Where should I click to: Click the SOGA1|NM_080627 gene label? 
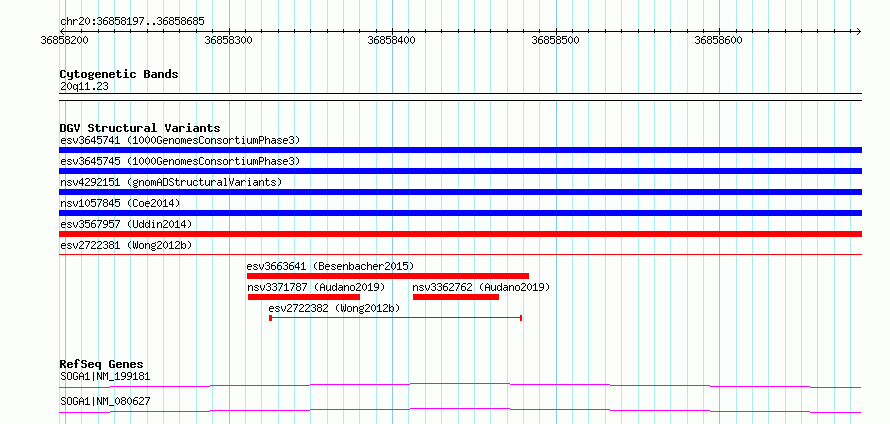point(105,402)
